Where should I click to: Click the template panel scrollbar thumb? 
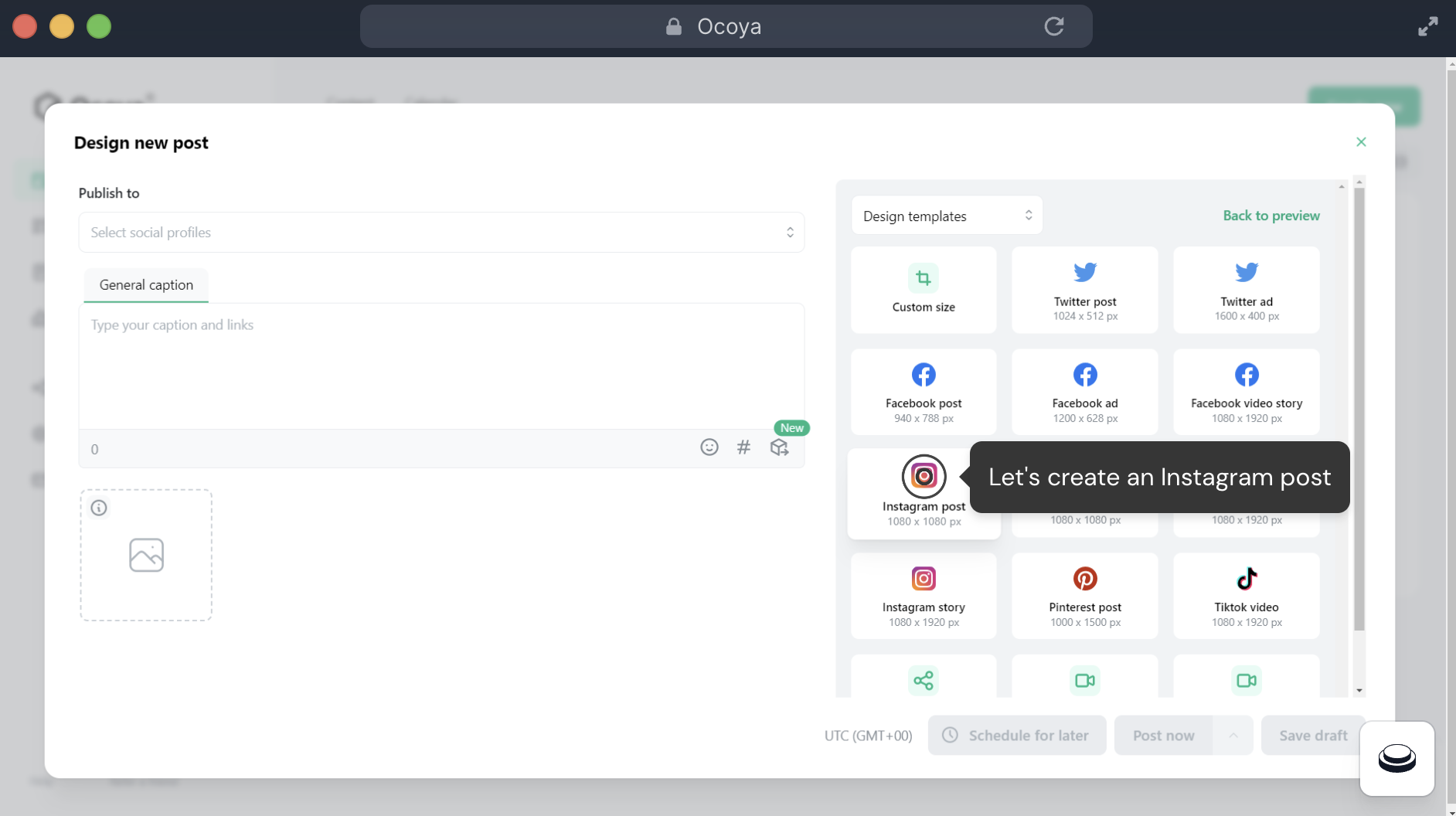[x=1359, y=410]
